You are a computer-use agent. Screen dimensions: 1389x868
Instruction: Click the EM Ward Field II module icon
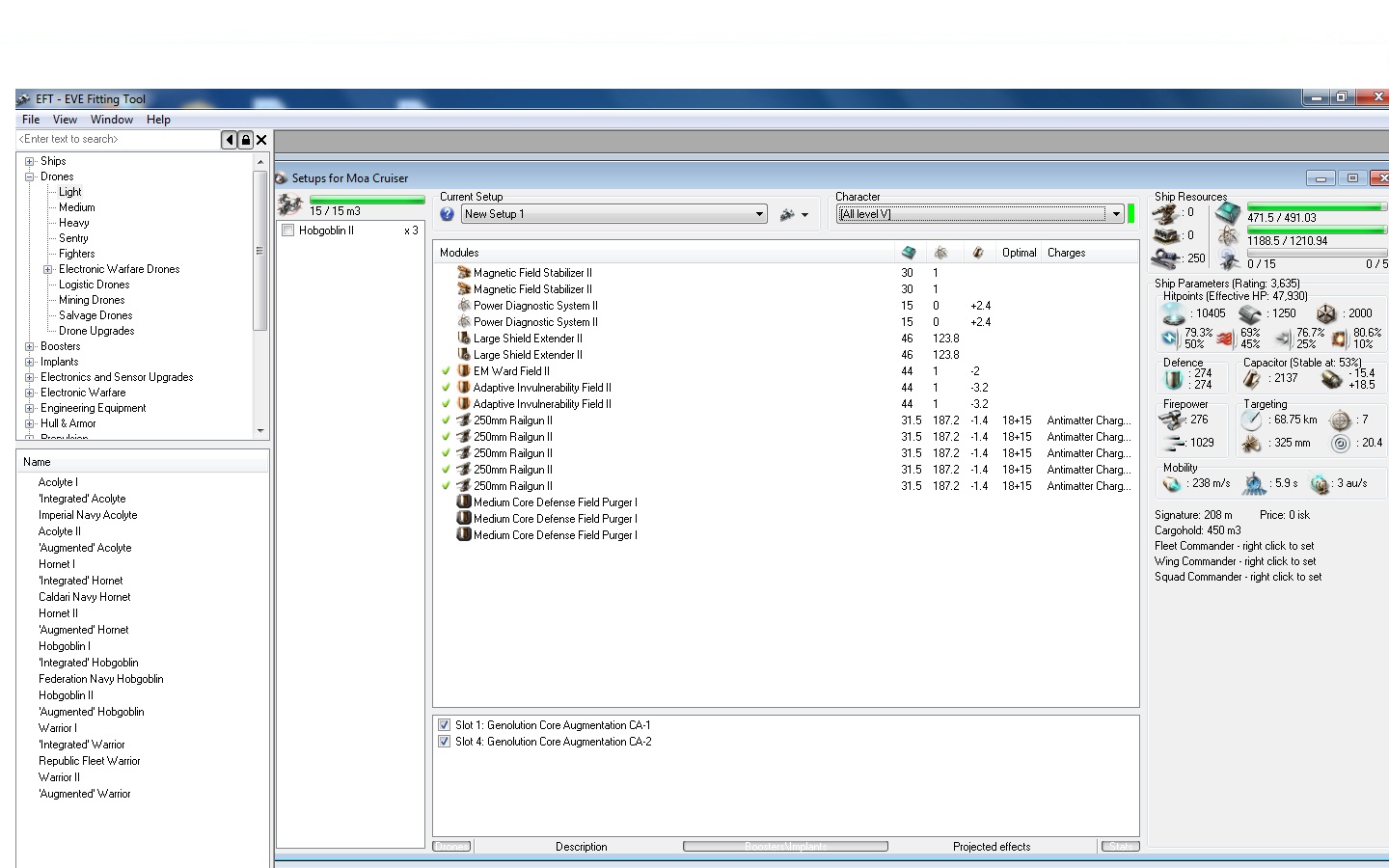click(x=464, y=371)
